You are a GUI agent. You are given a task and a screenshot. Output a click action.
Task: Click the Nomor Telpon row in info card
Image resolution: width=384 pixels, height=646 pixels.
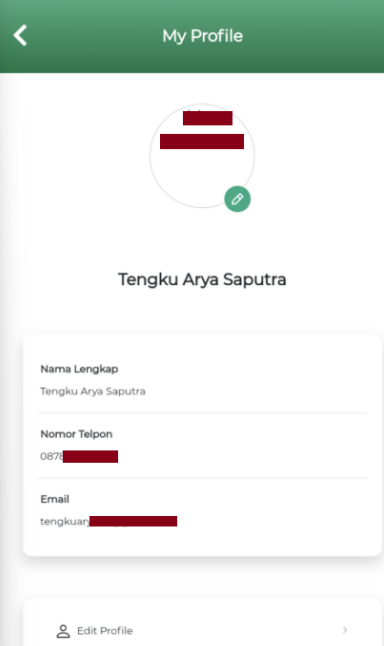(202, 445)
